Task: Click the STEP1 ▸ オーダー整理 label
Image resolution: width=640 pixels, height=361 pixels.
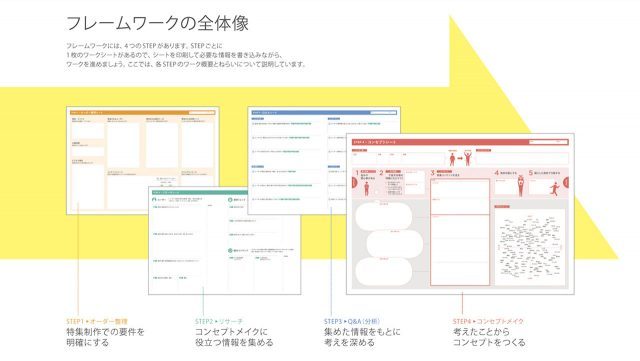Action: tap(97, 321)
